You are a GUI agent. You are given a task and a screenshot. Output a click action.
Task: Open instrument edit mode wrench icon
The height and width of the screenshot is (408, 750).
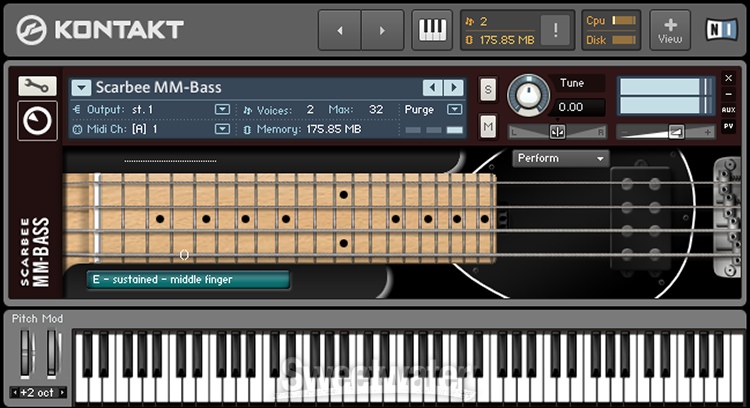tap(37, 86)
